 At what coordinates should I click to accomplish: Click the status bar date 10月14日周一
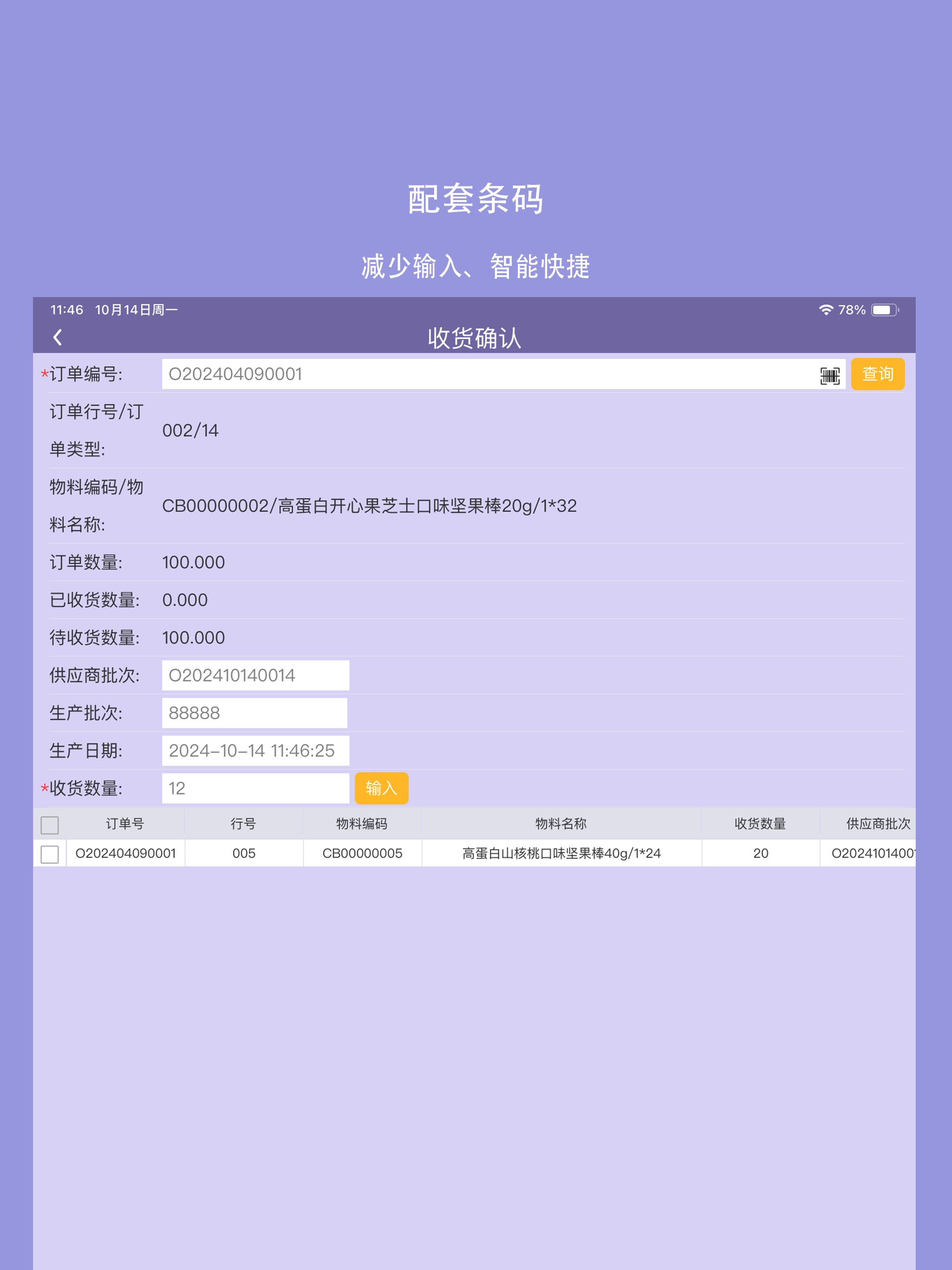[137, 310]
